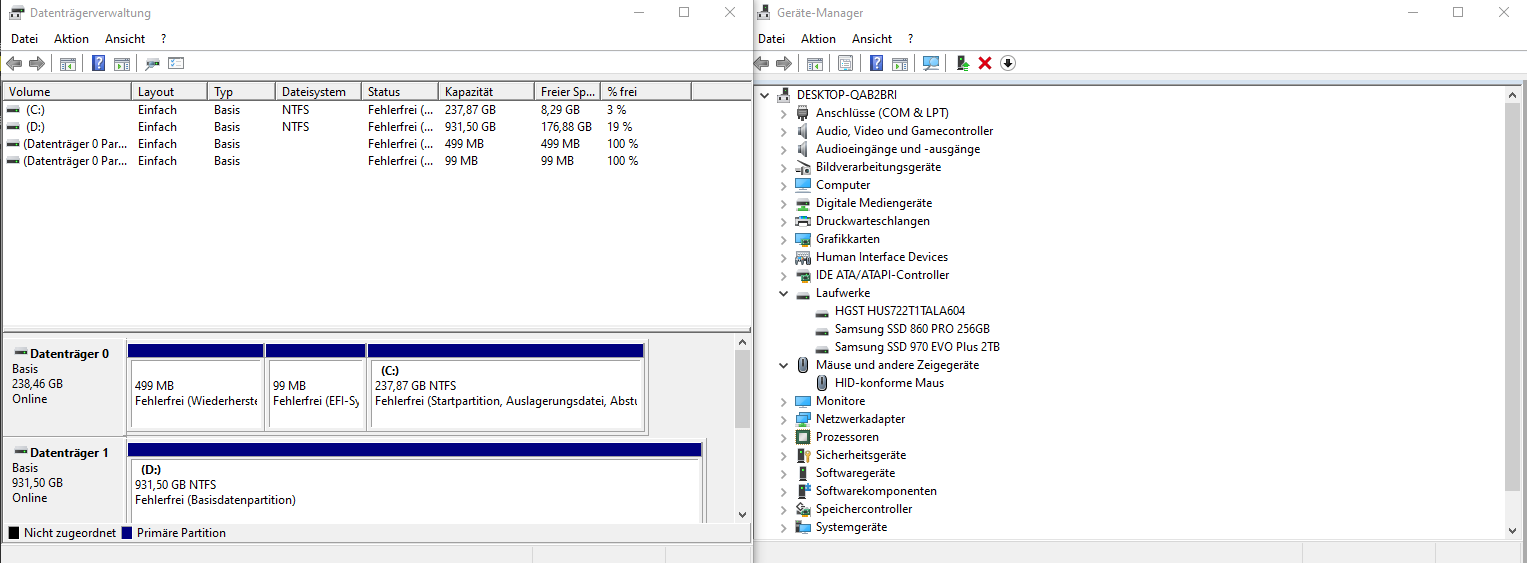Click the update driver green arrow icon
The width and height of the screenshot is (1527, 563).
962,63
